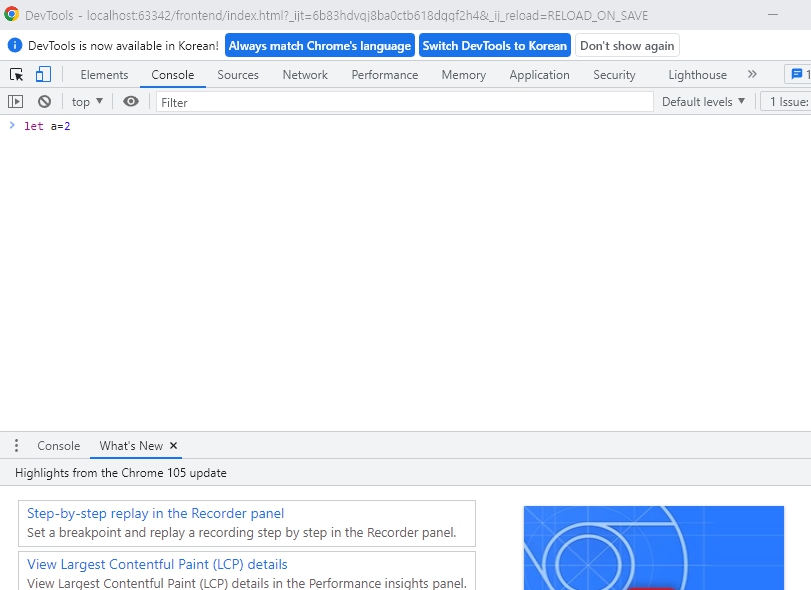Screen dimensions: 811x590
Task: Minimize the DevTools window
Action: (773, 14)
